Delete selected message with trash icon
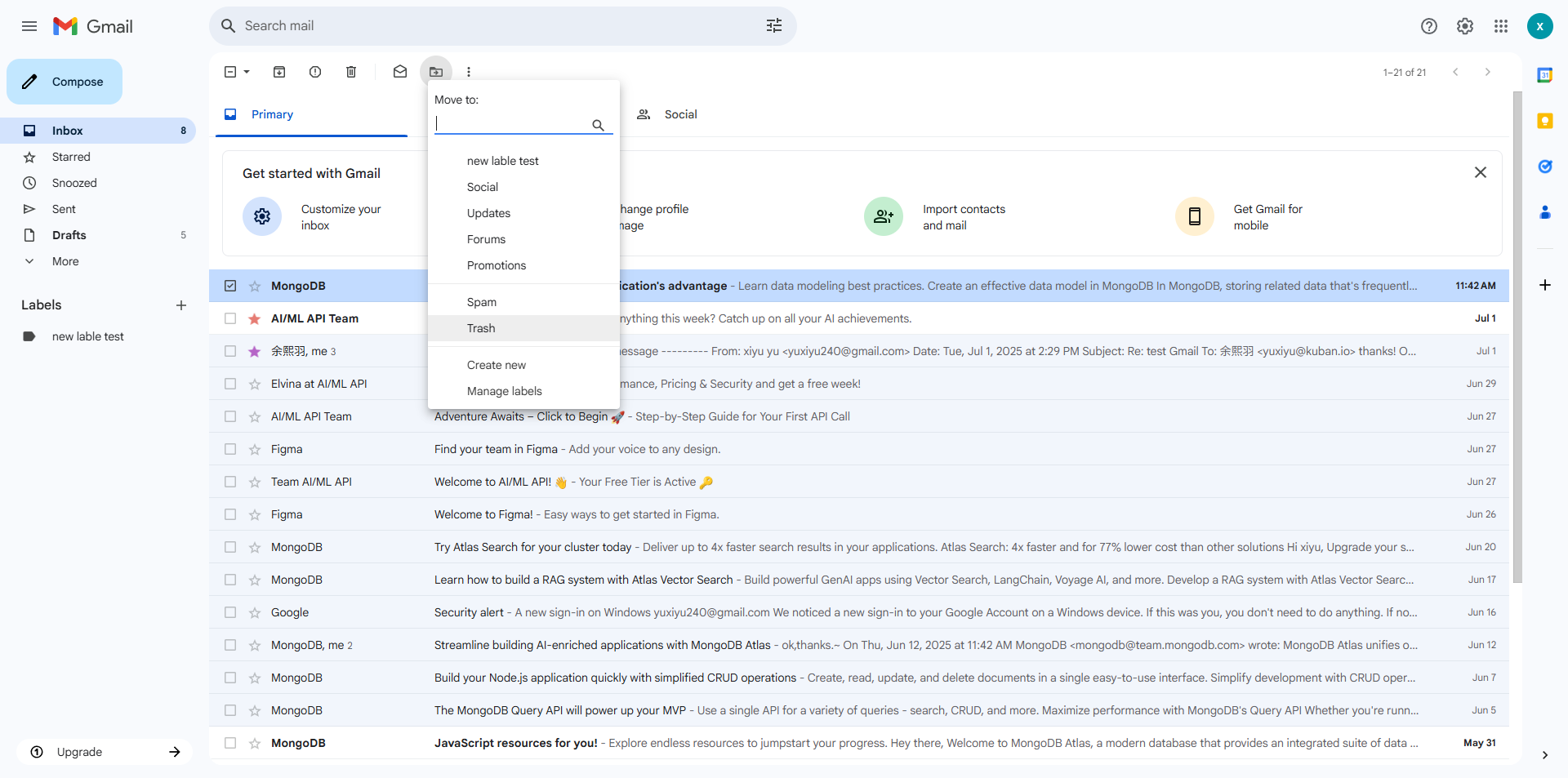 point(351,72)
